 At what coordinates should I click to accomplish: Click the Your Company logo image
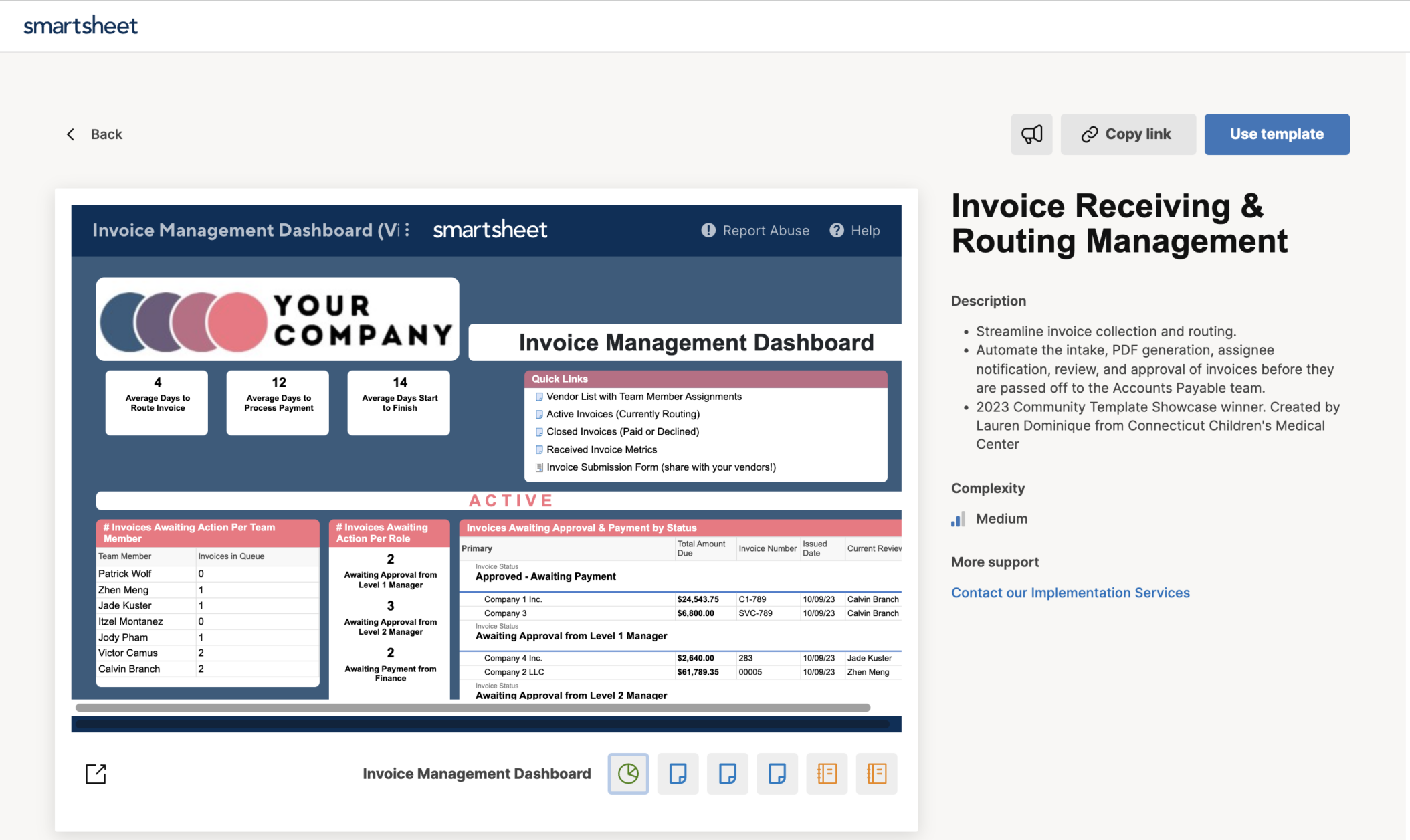278,319
